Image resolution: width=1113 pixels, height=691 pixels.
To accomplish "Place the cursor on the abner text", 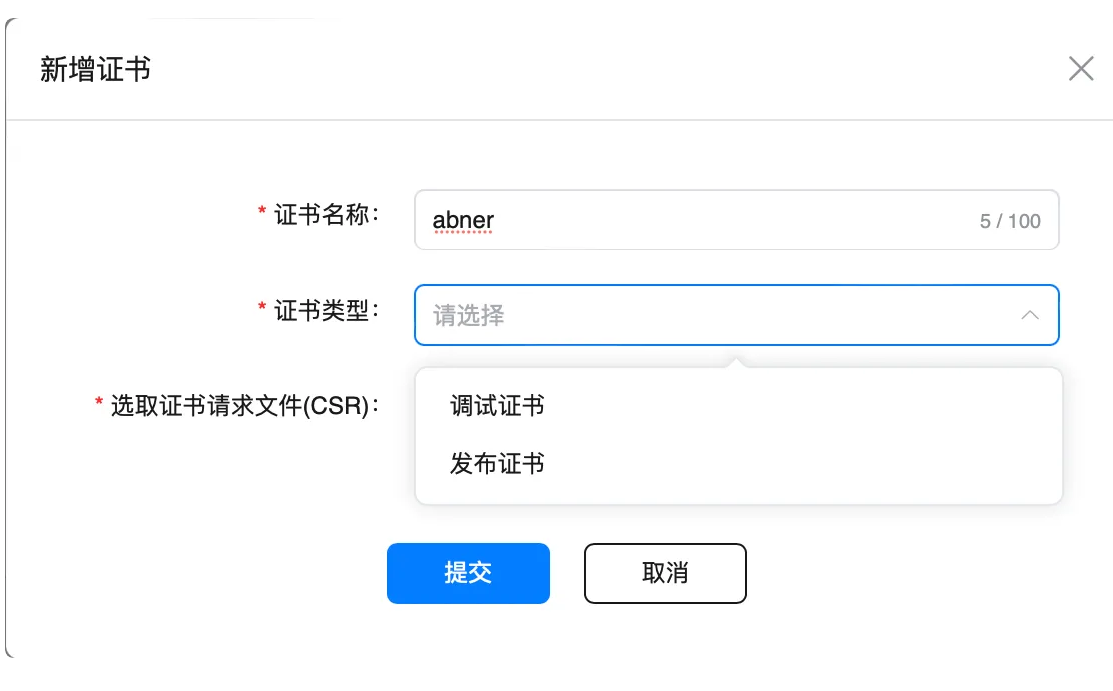I will 463,220.
